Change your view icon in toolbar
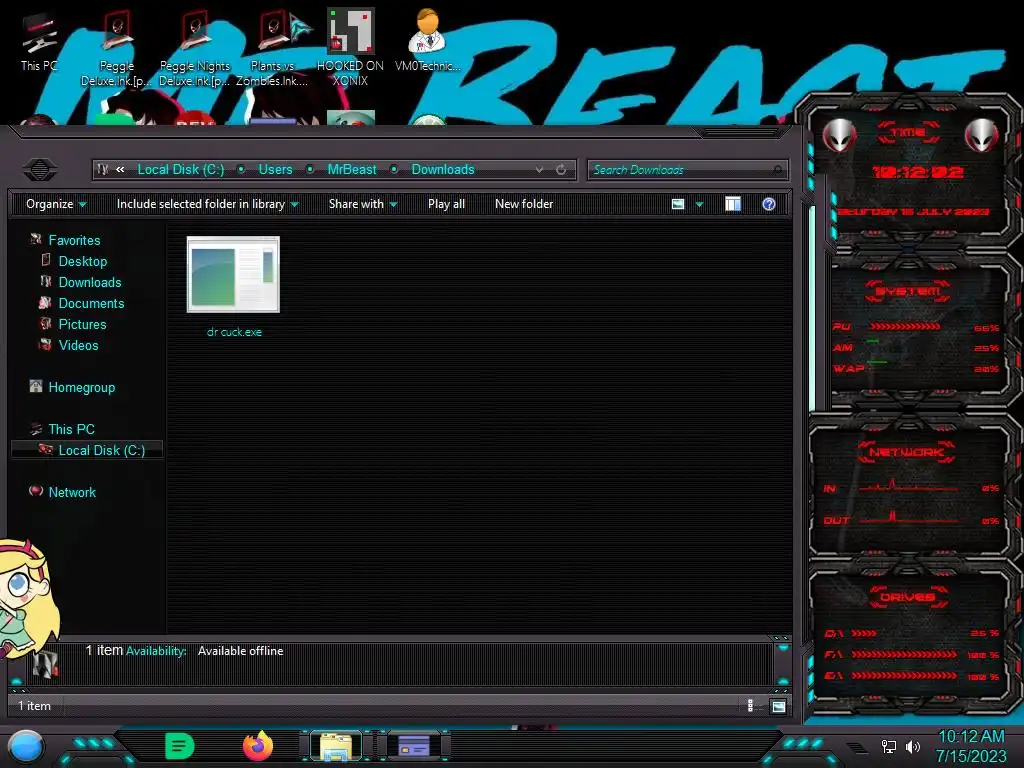The width and height of the screenshot is (1024, 768). 678,204
